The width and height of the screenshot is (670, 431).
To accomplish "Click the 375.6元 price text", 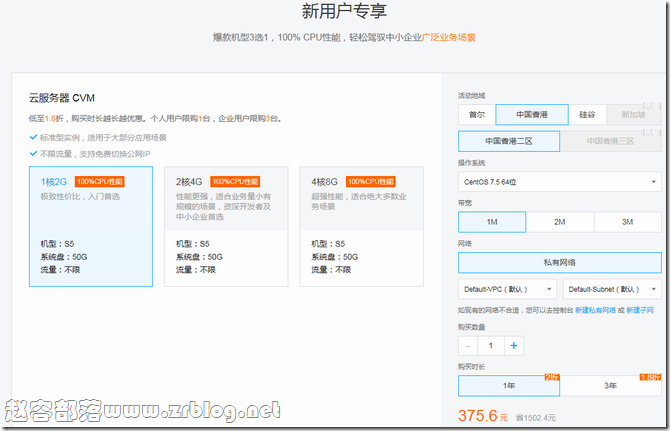I will coord(483,416).
